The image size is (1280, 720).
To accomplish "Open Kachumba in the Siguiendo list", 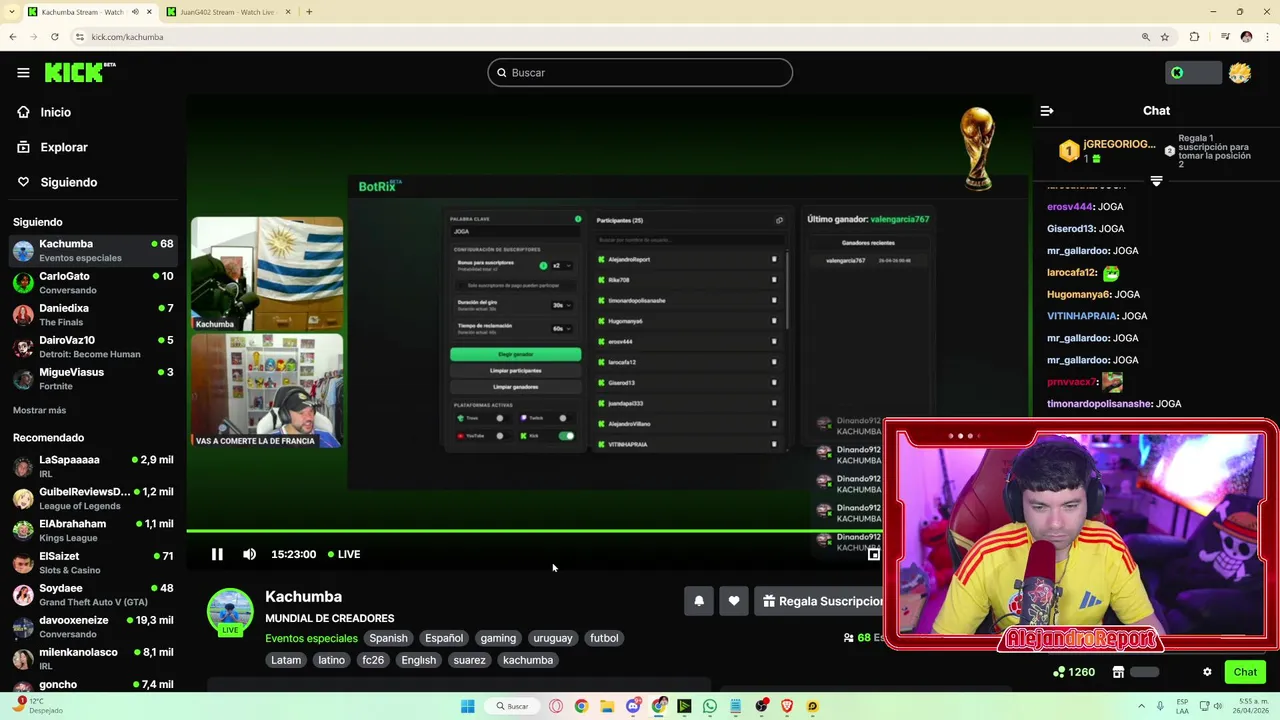I will [x=93, y=250].
